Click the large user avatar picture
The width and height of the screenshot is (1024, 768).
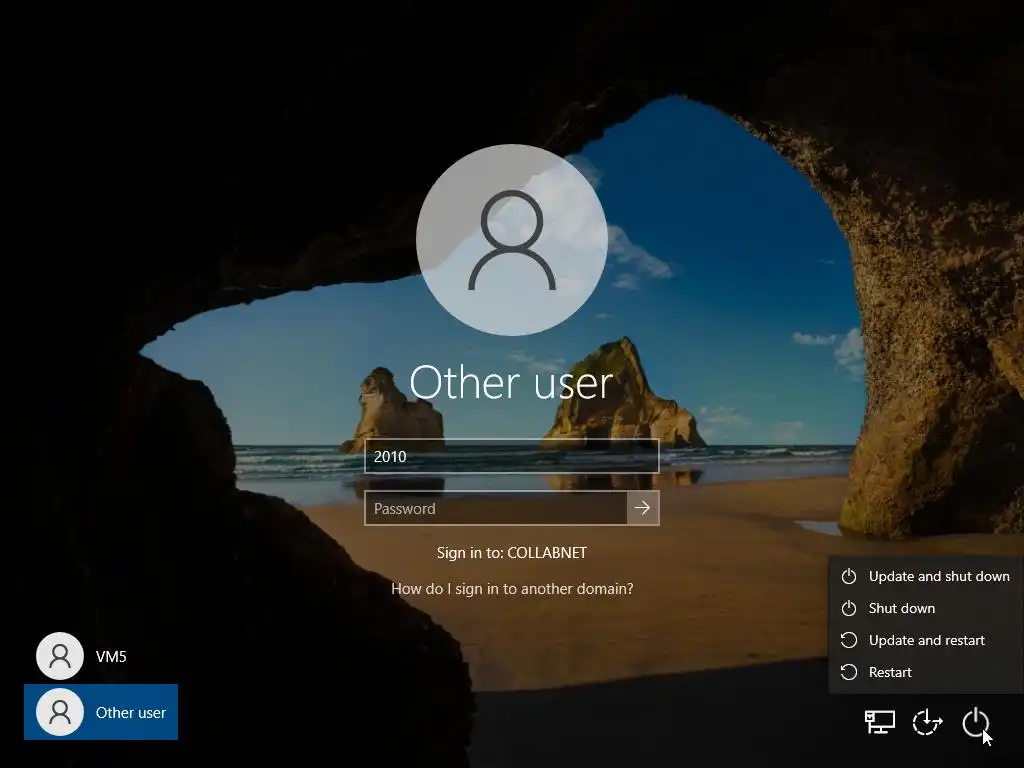click(512, 240)
